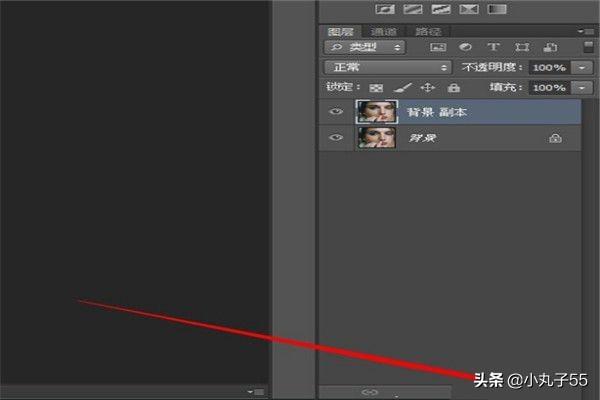This screenshot has height=400, width=600.
Task: Switch to the 路径 (Paths) tab
Action: pyautogui.click(x=428, y=31)
